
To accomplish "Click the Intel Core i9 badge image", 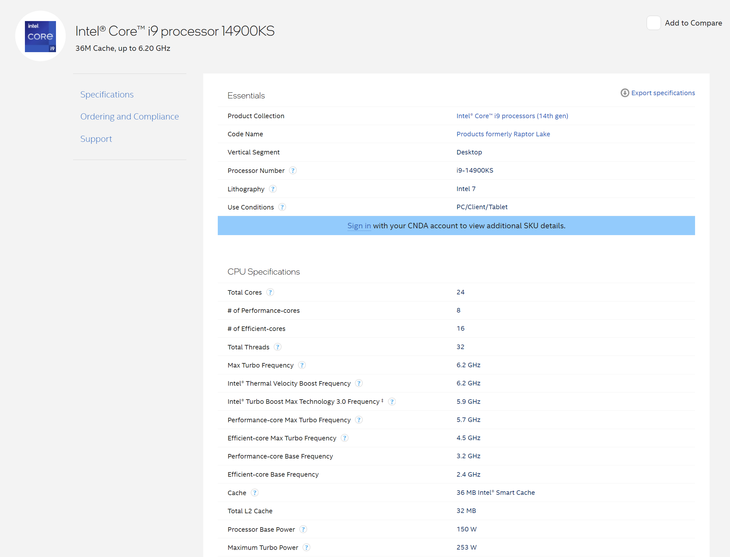I will click(40, 36).
